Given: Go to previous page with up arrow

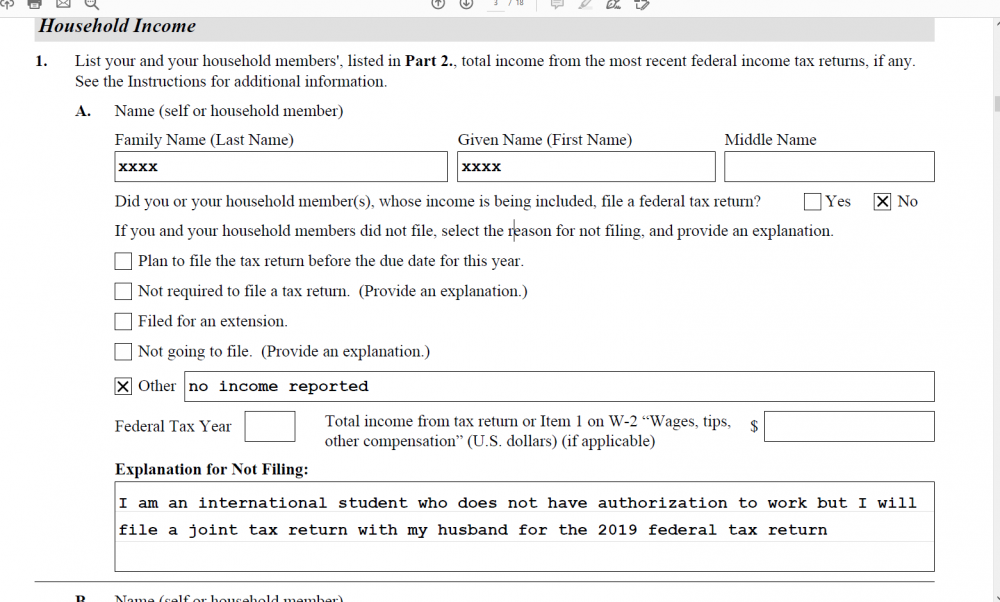Looking at the screenshot, I should [438, 4].
